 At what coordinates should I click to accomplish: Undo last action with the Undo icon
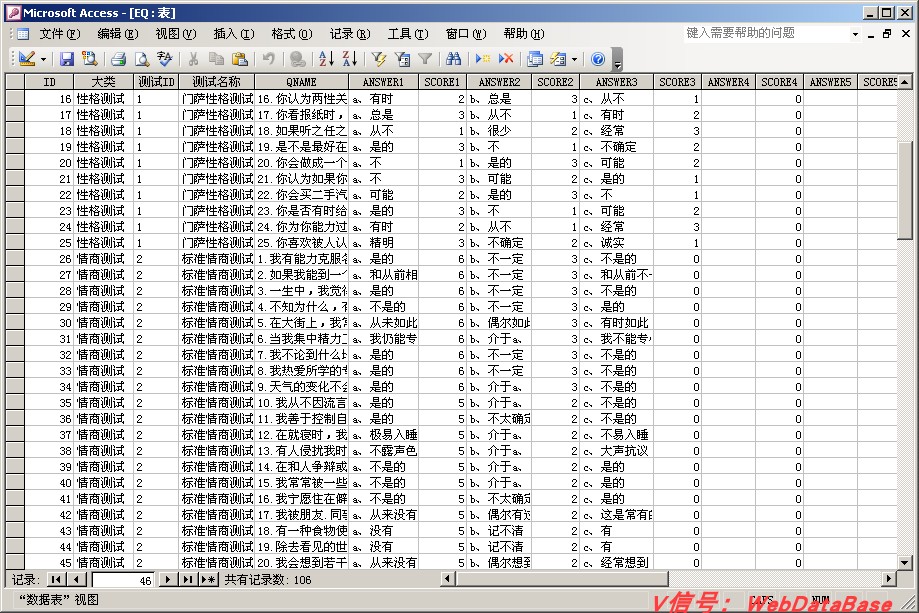pyautogui.click(x=268, y=59)
